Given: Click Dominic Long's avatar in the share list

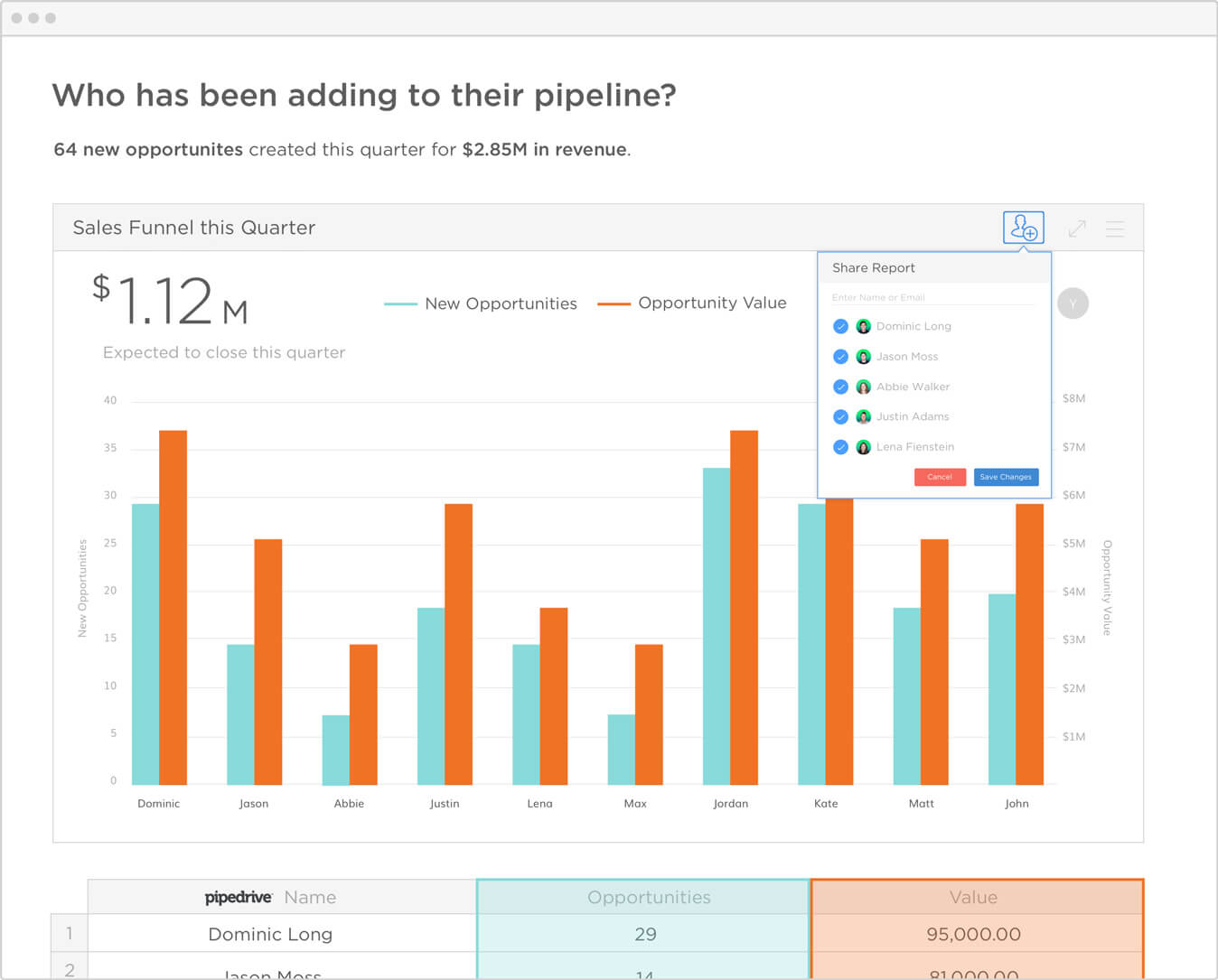Looking at the screenshot, I should click(863, 326).
